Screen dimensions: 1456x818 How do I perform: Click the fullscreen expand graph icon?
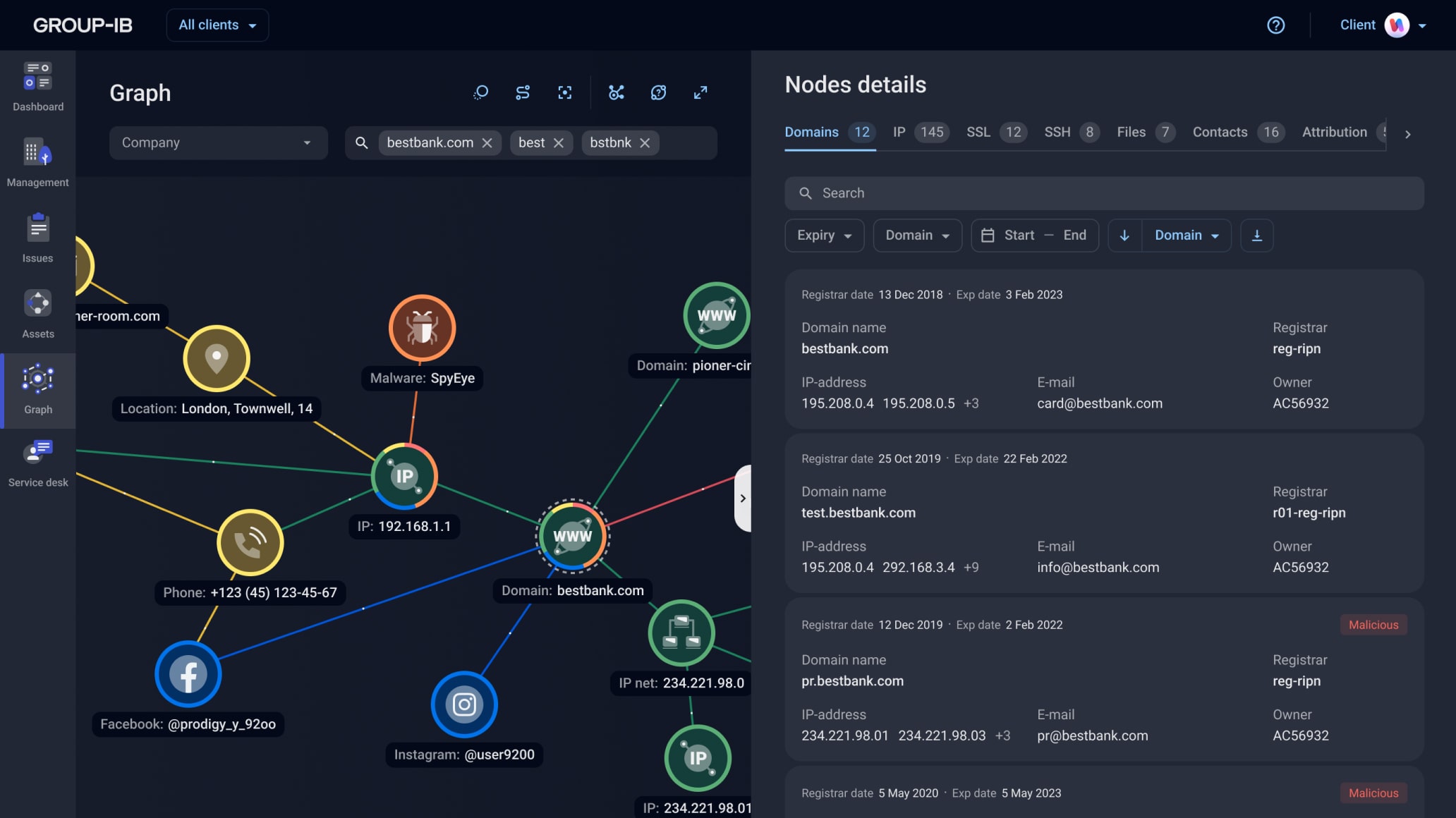coord(700,92)
